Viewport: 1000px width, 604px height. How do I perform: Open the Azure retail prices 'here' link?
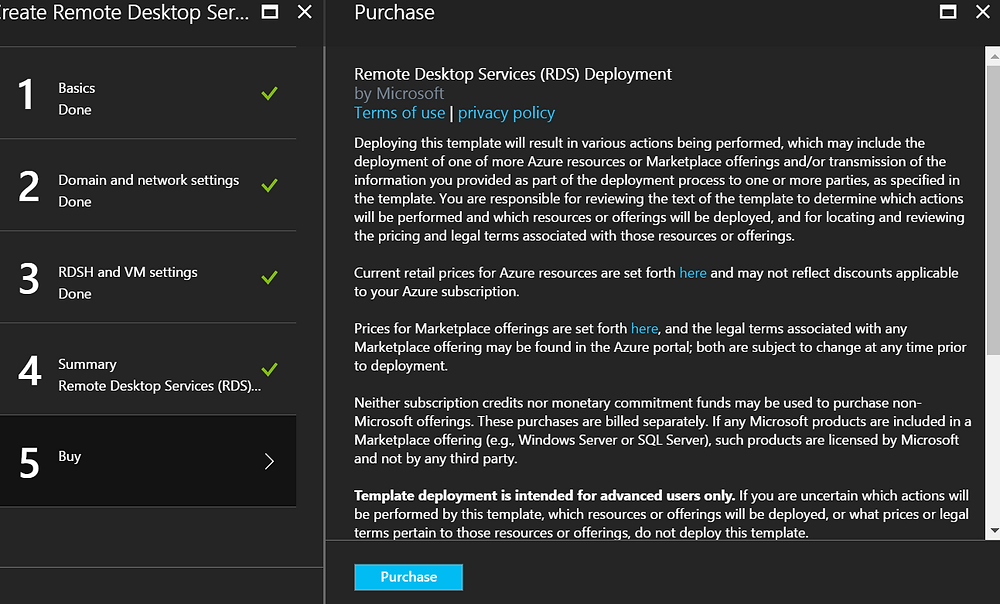tap(693, 273)
